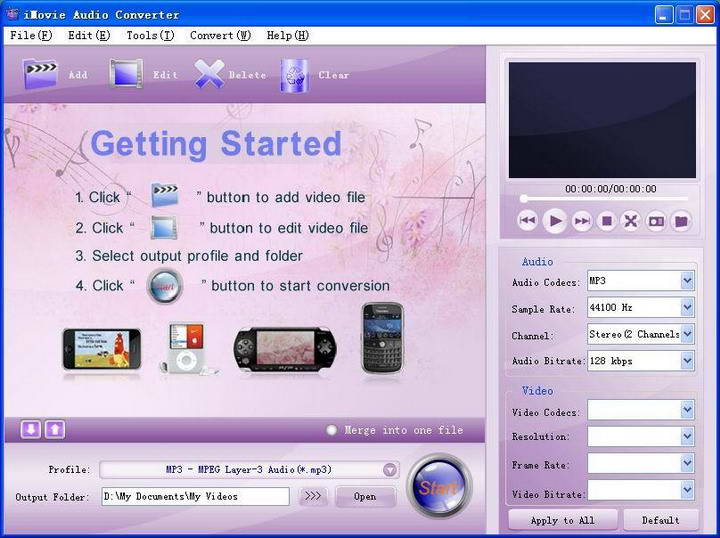Viewport: 720px width, 538px height.
Task: Open the Help menu
Action: click(287, 35)
